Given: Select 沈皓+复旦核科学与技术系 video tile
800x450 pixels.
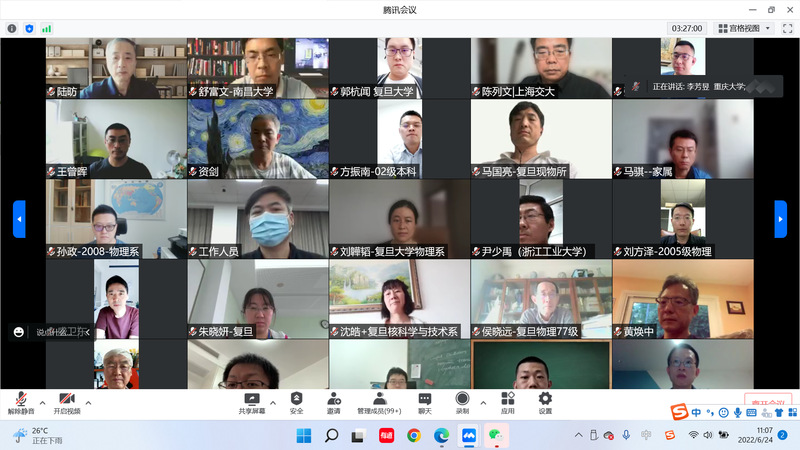Looking at the screenshot, I should point(399,299).
